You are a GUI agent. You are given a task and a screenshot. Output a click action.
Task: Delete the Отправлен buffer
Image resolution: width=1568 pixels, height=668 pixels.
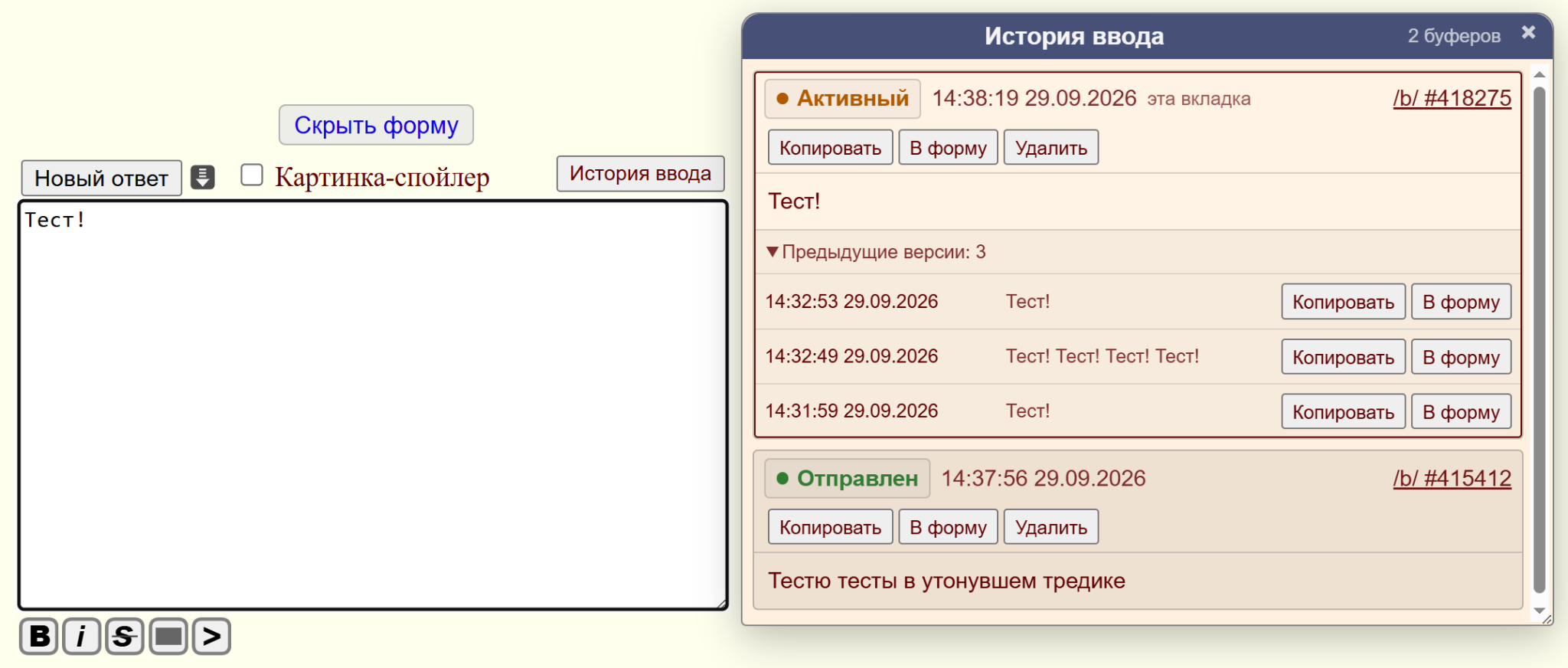(x=1051, y=527)
